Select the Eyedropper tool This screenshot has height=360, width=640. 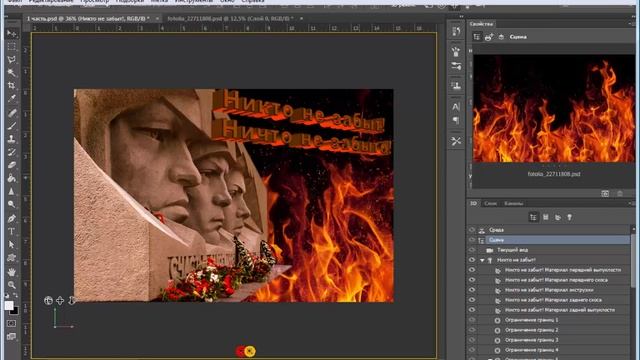[x=11, y=98]
